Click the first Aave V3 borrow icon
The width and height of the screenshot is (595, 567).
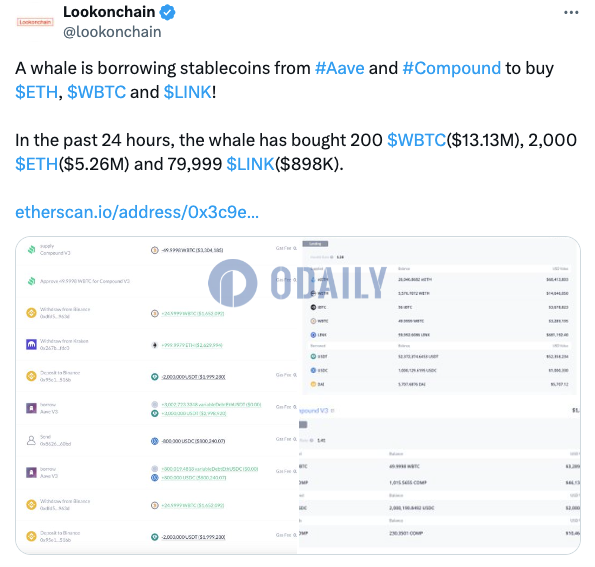coord(31,408)
